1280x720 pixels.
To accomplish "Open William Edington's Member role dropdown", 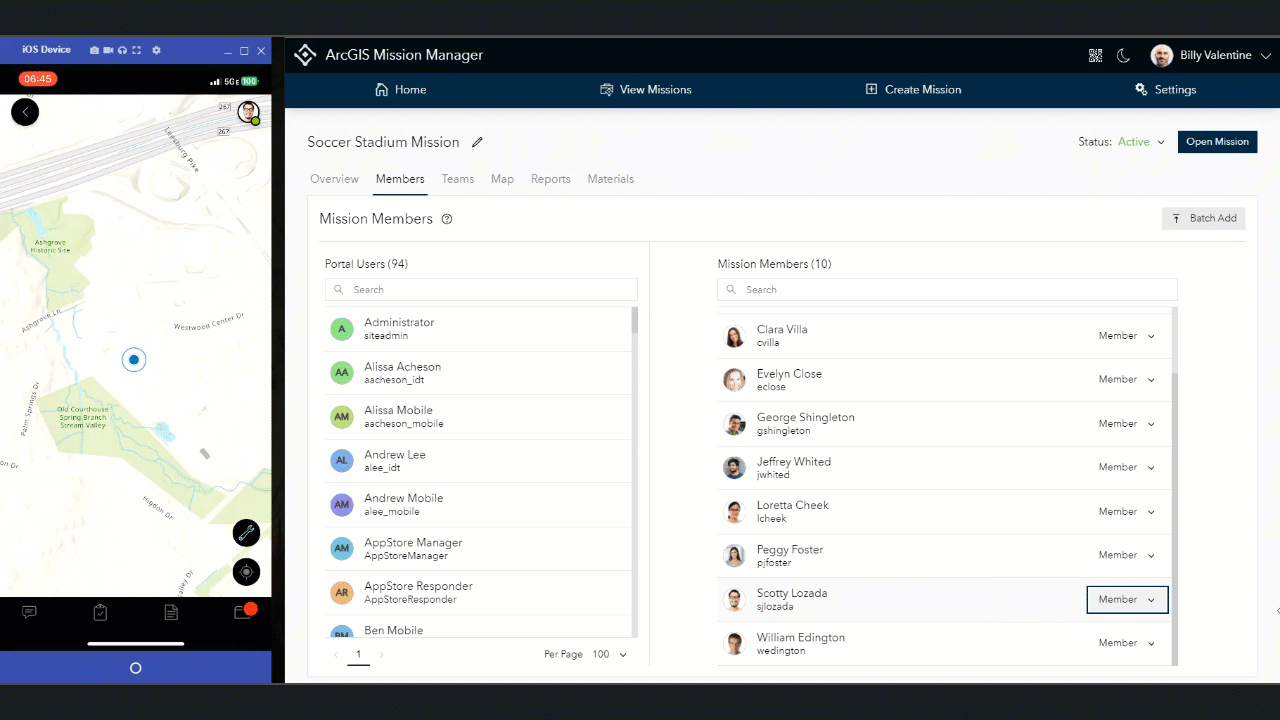I will (x=1127, y=643).
